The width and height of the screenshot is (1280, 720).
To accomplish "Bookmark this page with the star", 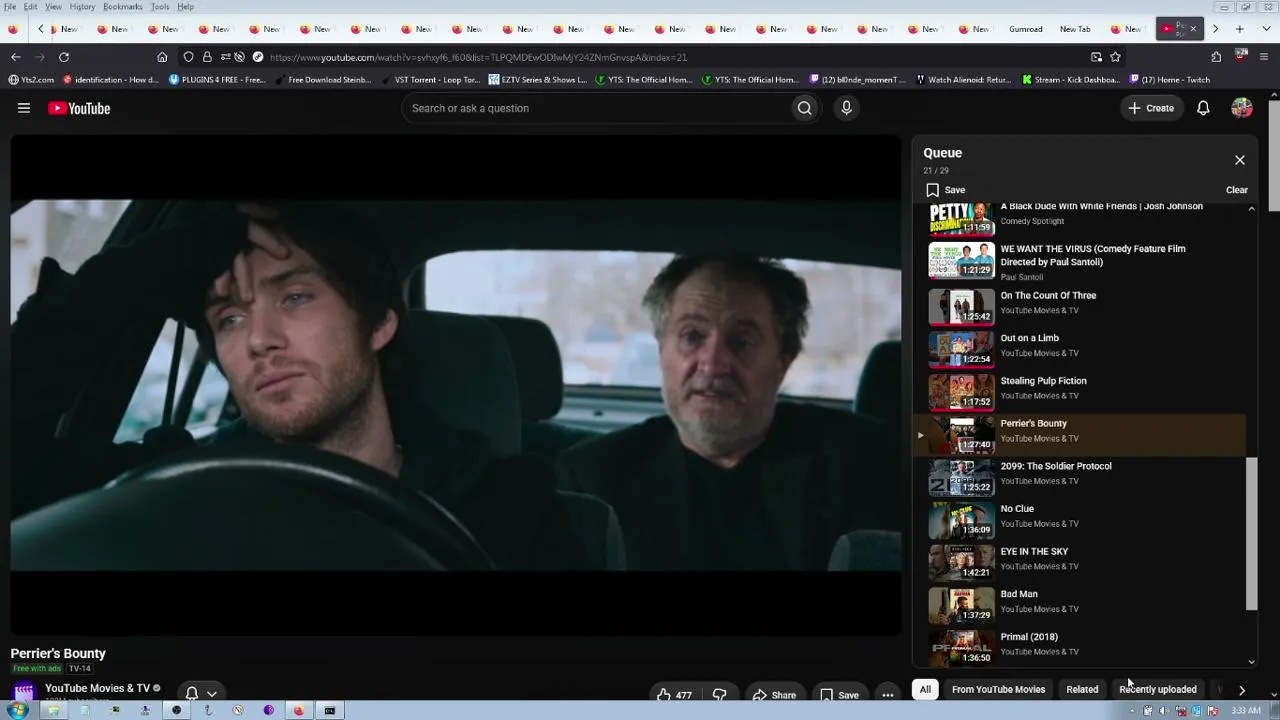I will (1115, 57).
